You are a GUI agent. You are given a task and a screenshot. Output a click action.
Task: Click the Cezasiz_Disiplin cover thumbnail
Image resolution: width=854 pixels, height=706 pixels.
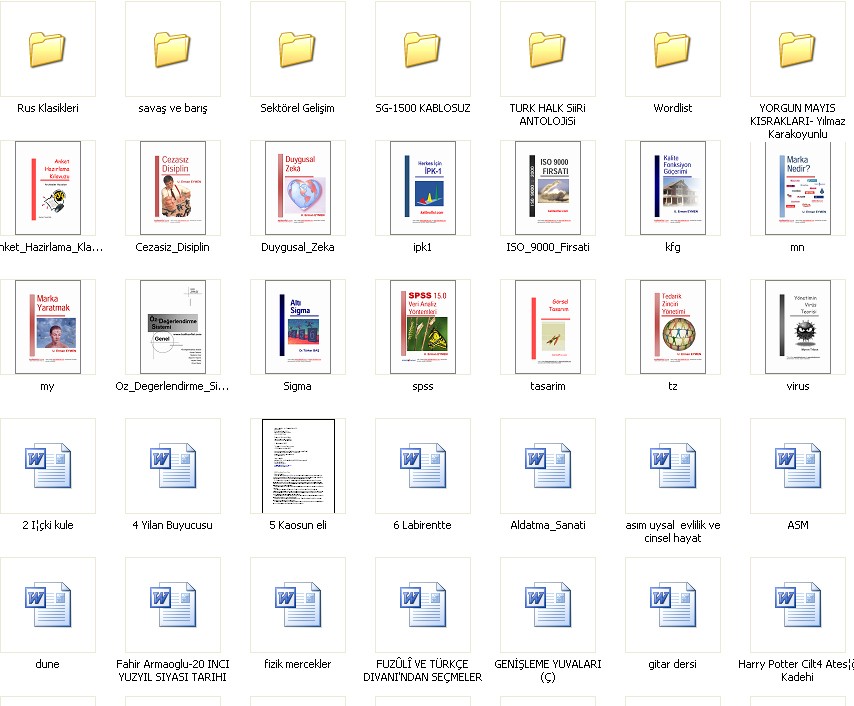point(173,188)
